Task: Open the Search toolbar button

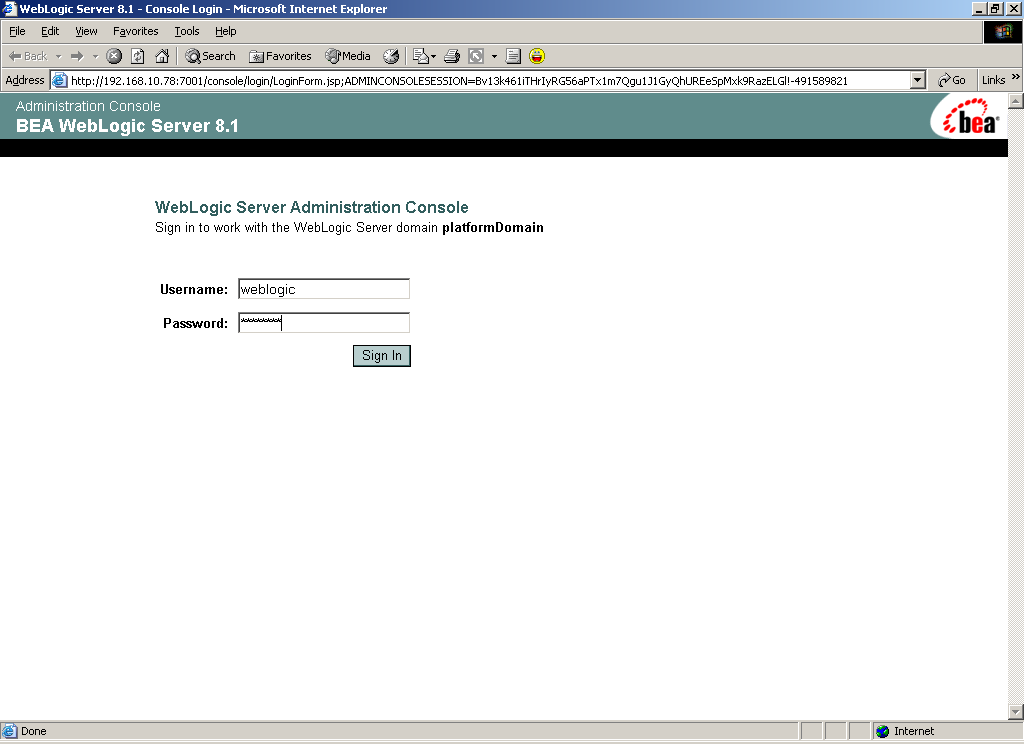Action: click(210, 56)
